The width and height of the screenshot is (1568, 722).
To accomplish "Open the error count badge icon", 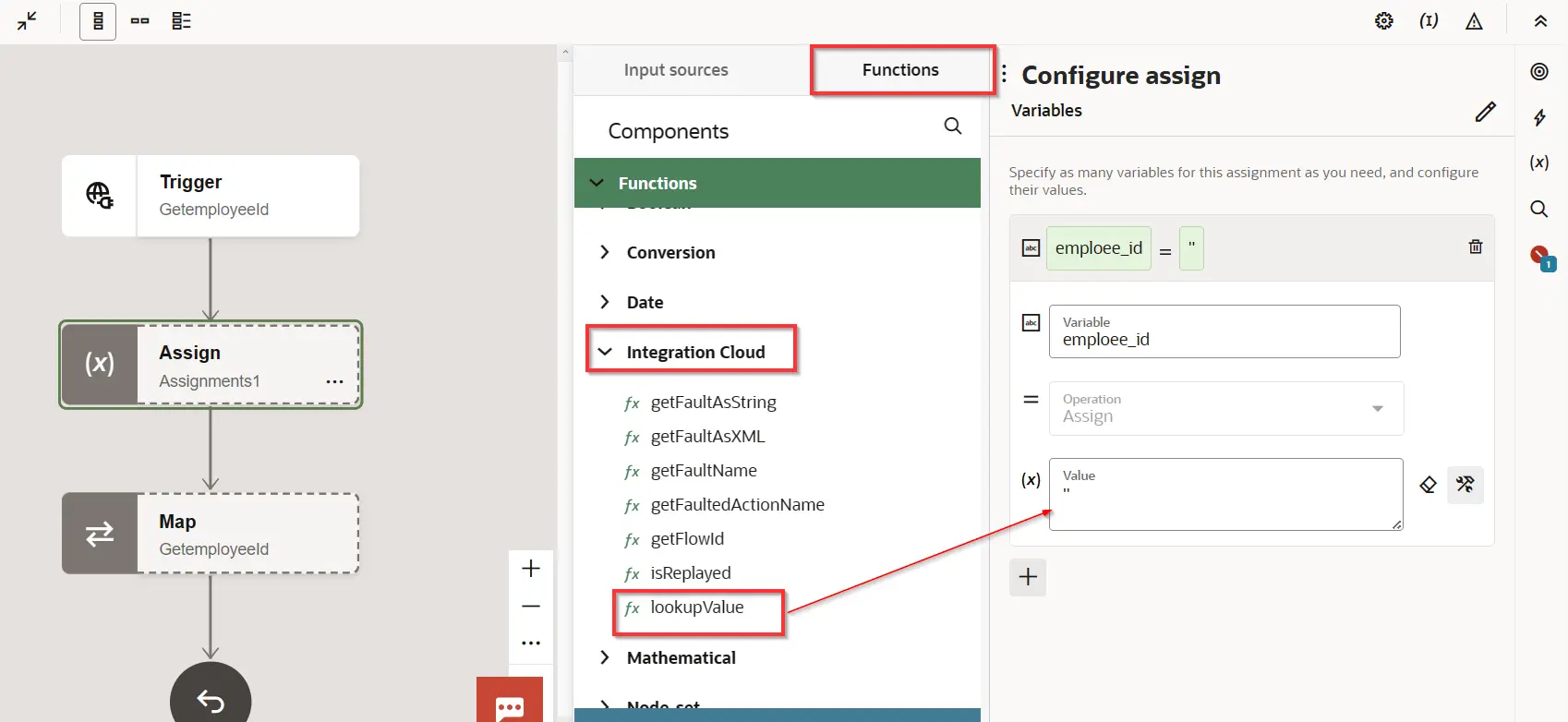I will tap(1541, 258).
